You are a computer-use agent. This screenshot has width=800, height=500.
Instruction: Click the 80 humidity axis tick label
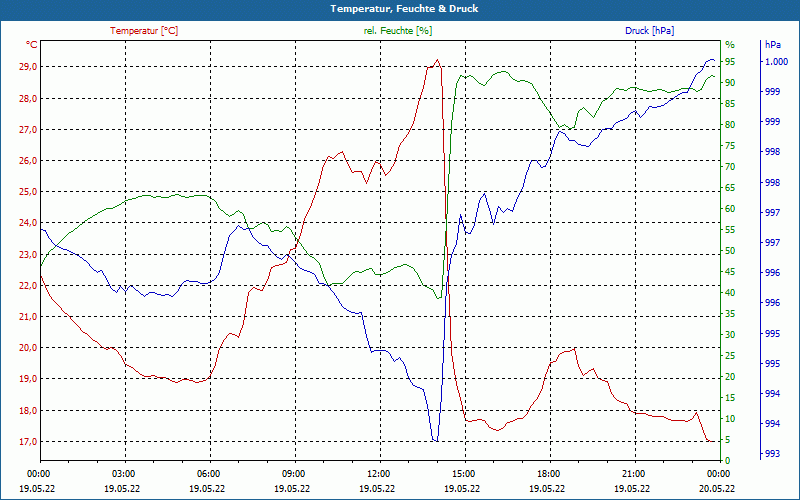click(x=730, y=124)
